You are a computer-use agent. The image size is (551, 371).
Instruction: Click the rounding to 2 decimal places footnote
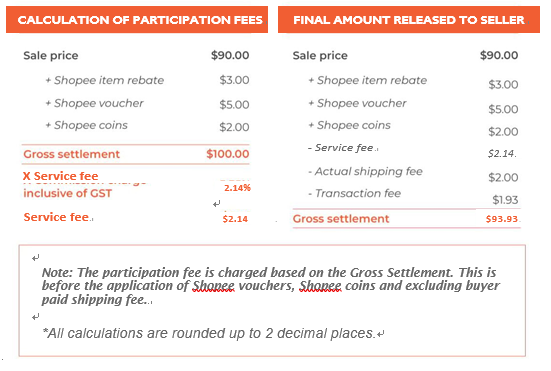coord(209,333)
